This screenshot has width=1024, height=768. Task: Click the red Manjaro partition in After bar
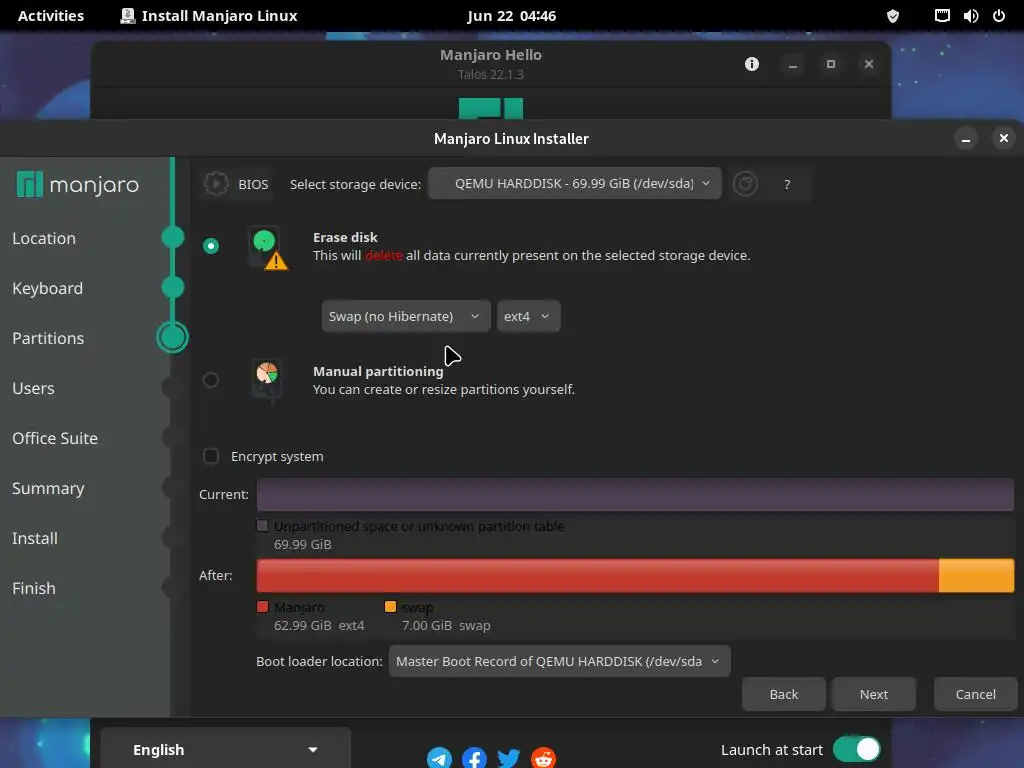(x=598, y=575)
